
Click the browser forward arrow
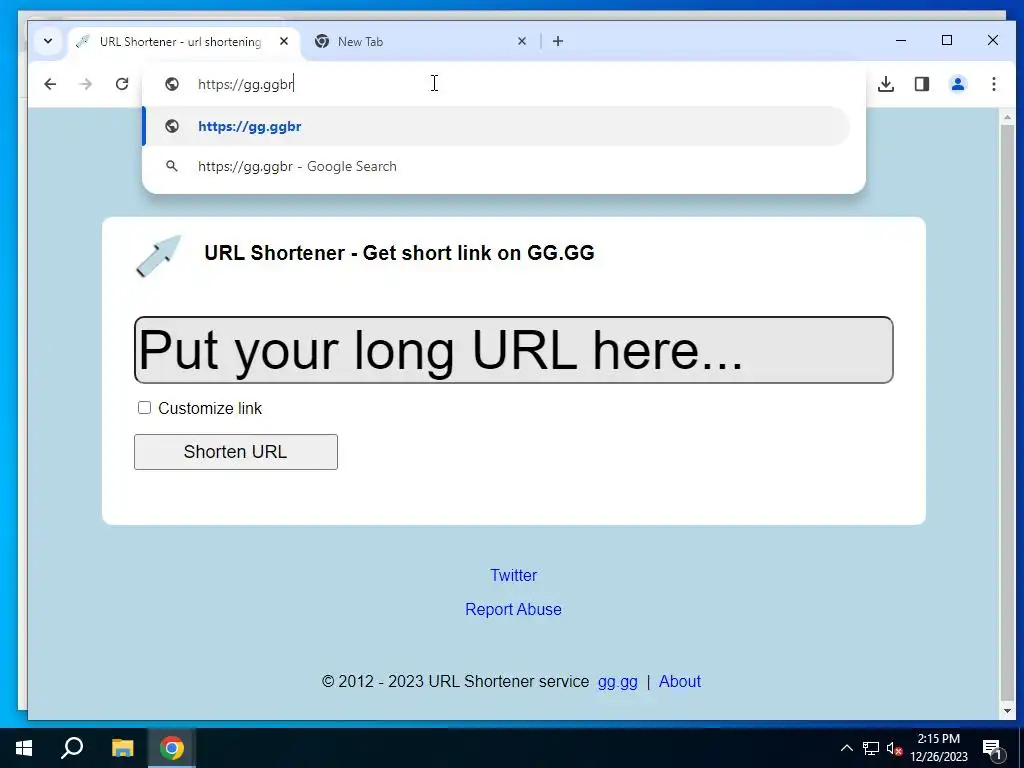[x=86, y=84]
